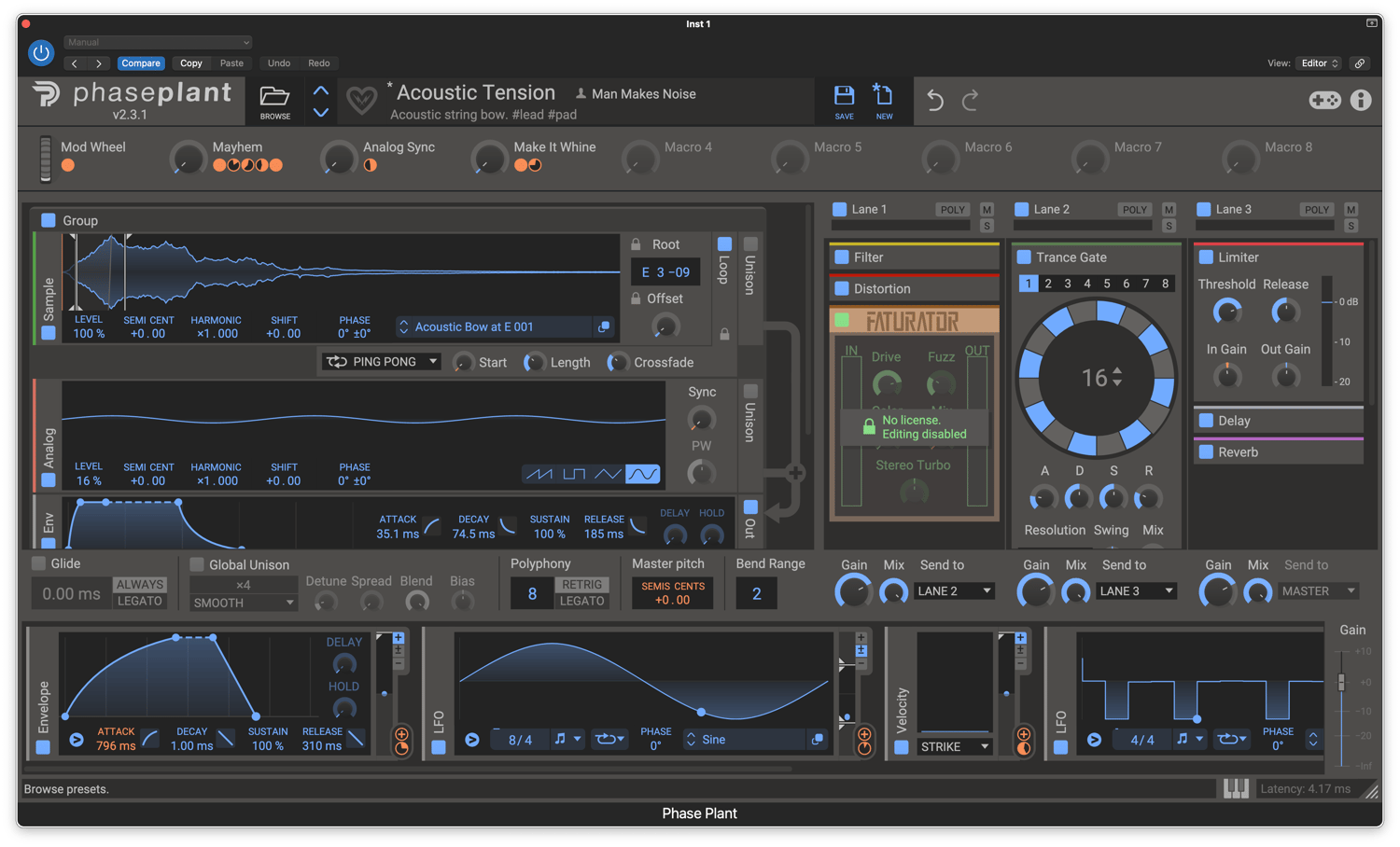This screenshot has height=847, width=1400.
Task: Go to next preset in host bar
Action: [x=98, y=63]
